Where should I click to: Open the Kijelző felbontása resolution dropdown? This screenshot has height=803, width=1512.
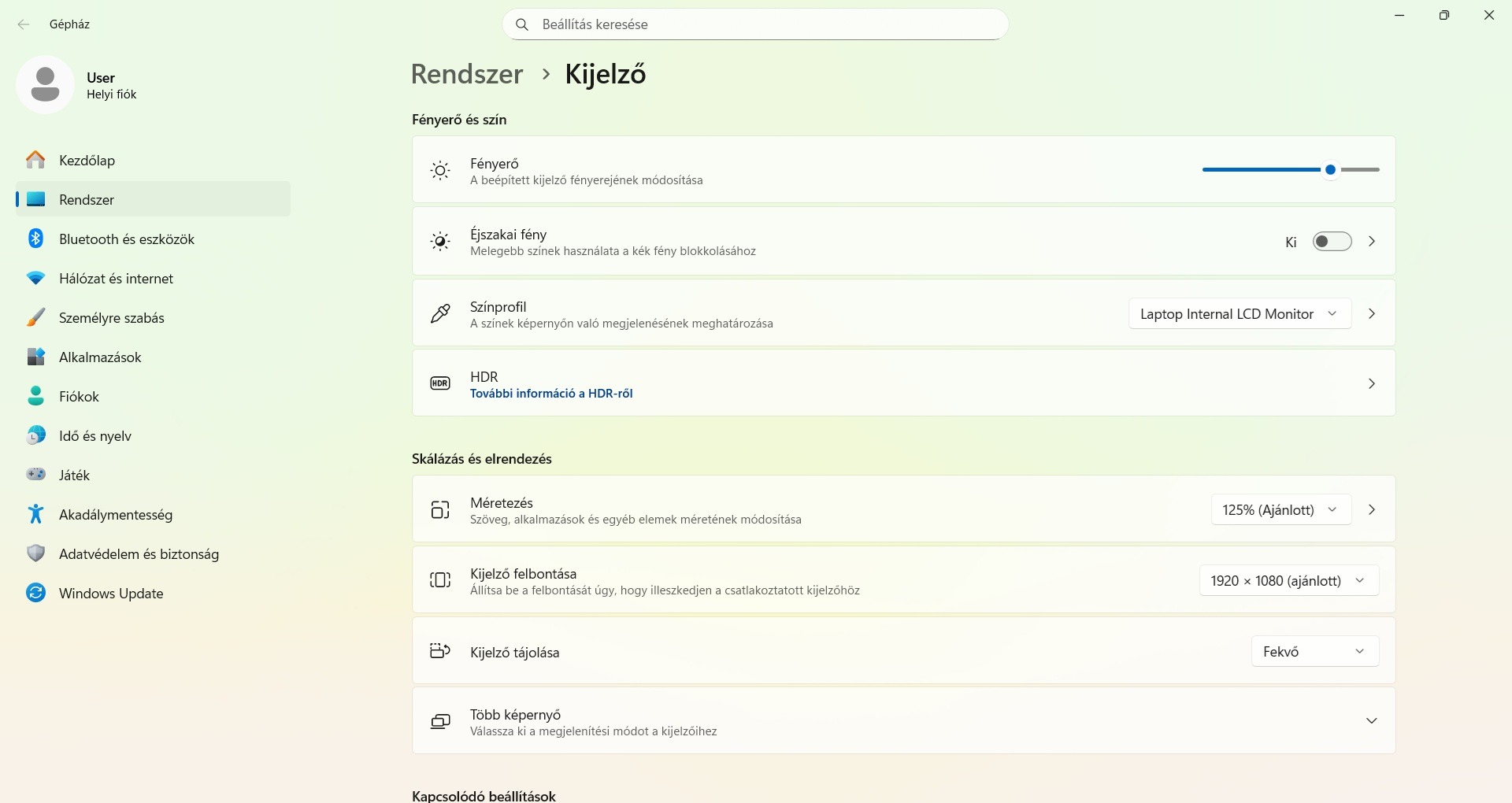coord(1288,581)
